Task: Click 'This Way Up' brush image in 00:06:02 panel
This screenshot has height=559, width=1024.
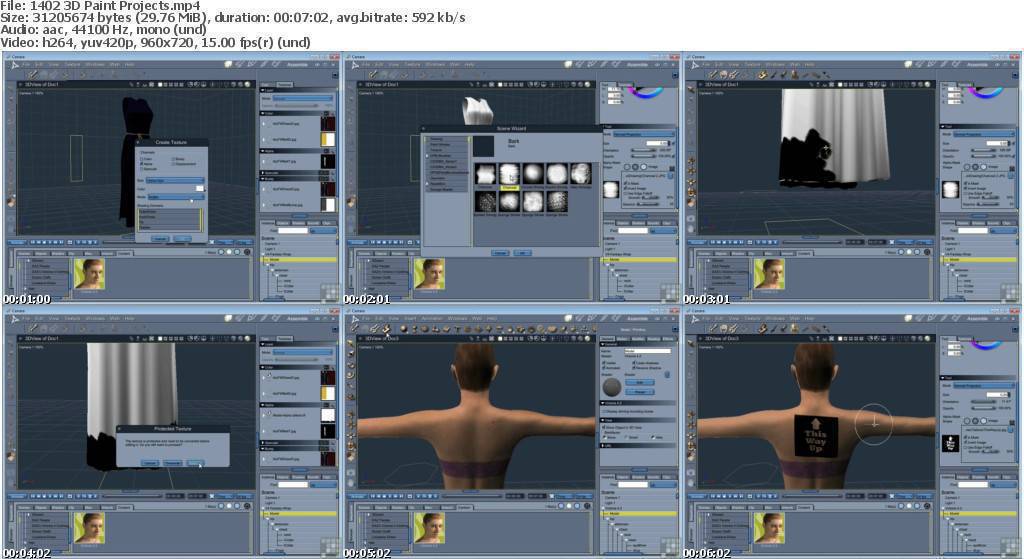Action: click(950, 444)
